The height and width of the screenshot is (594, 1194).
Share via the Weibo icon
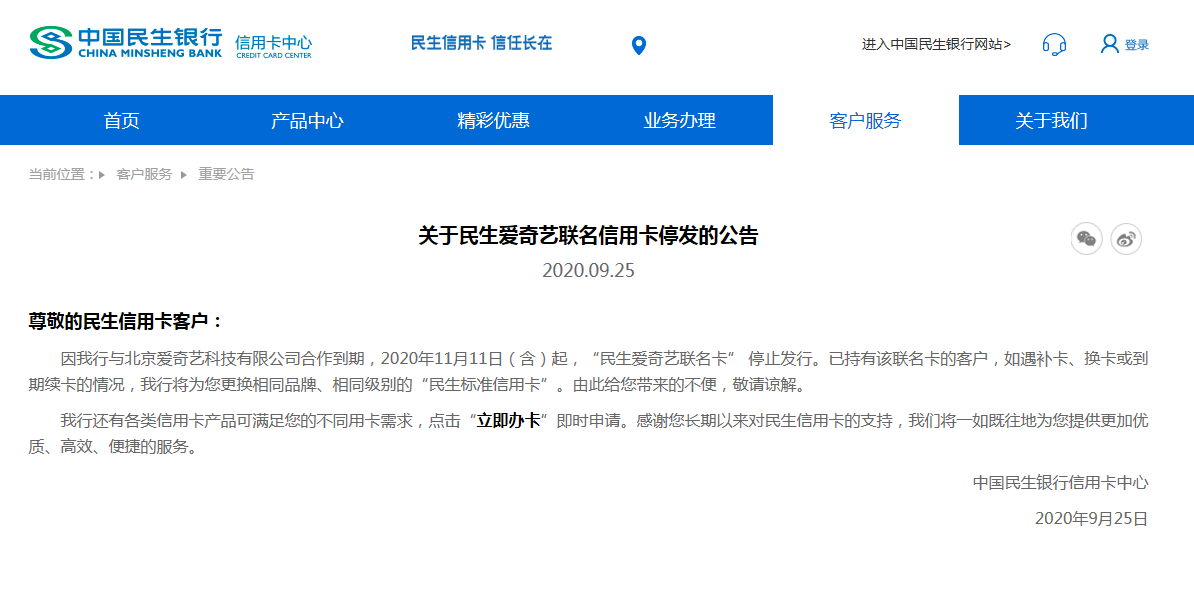pyautogui.click(x=1125, y=239)
